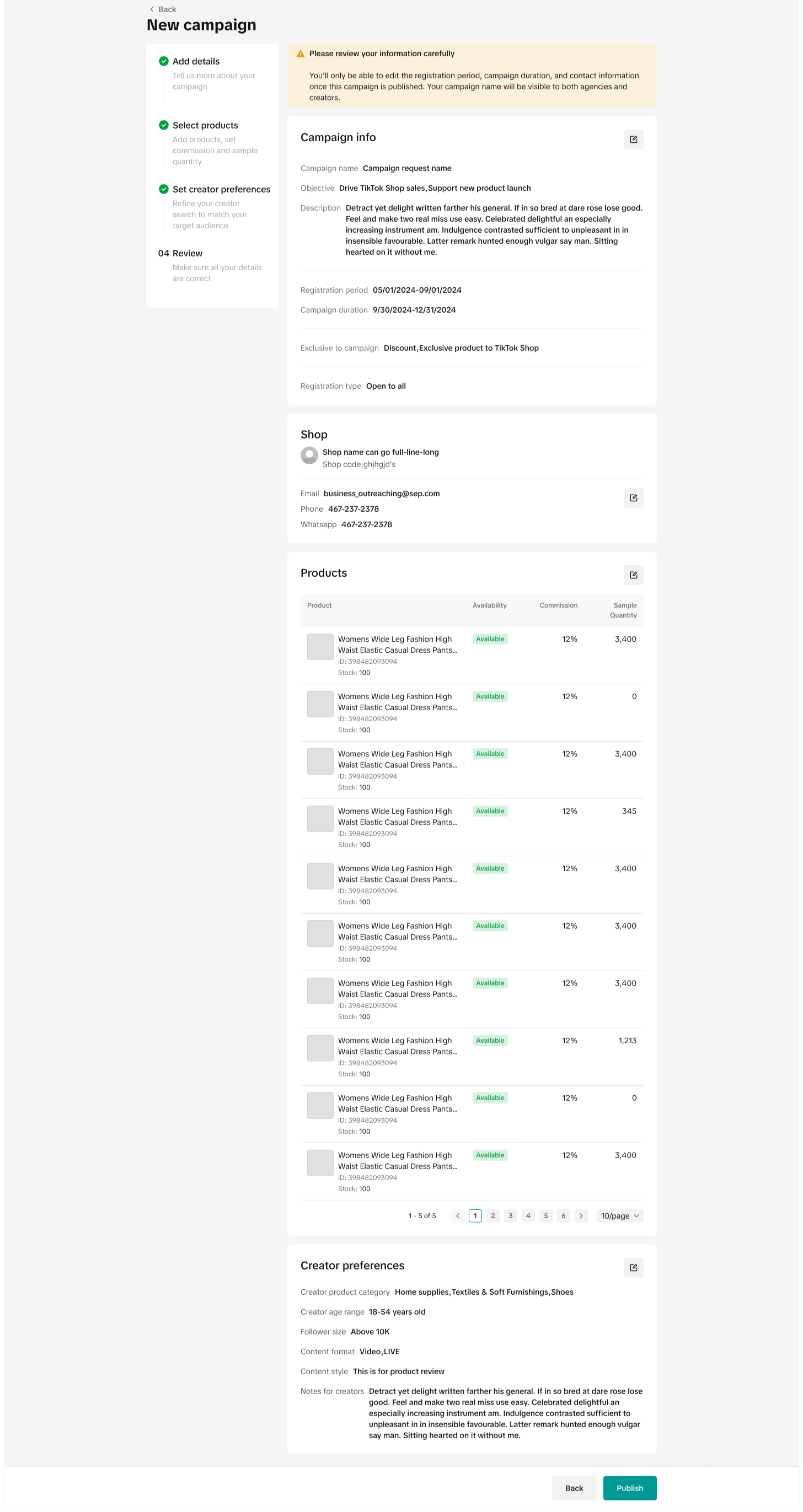Edit the Creator preferences section

[633, 1267]
